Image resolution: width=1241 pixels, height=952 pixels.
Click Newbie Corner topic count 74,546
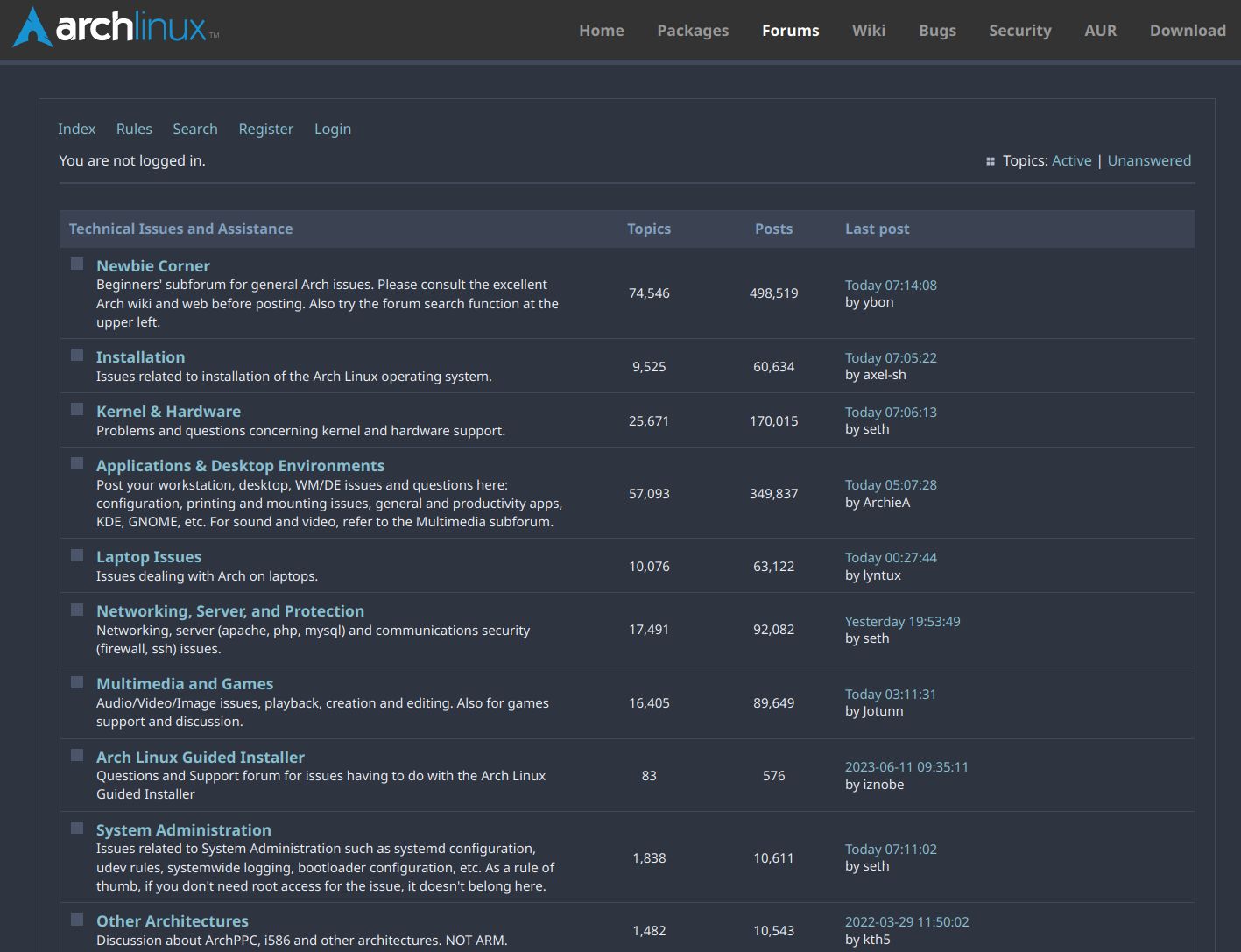tap(649, 293)
